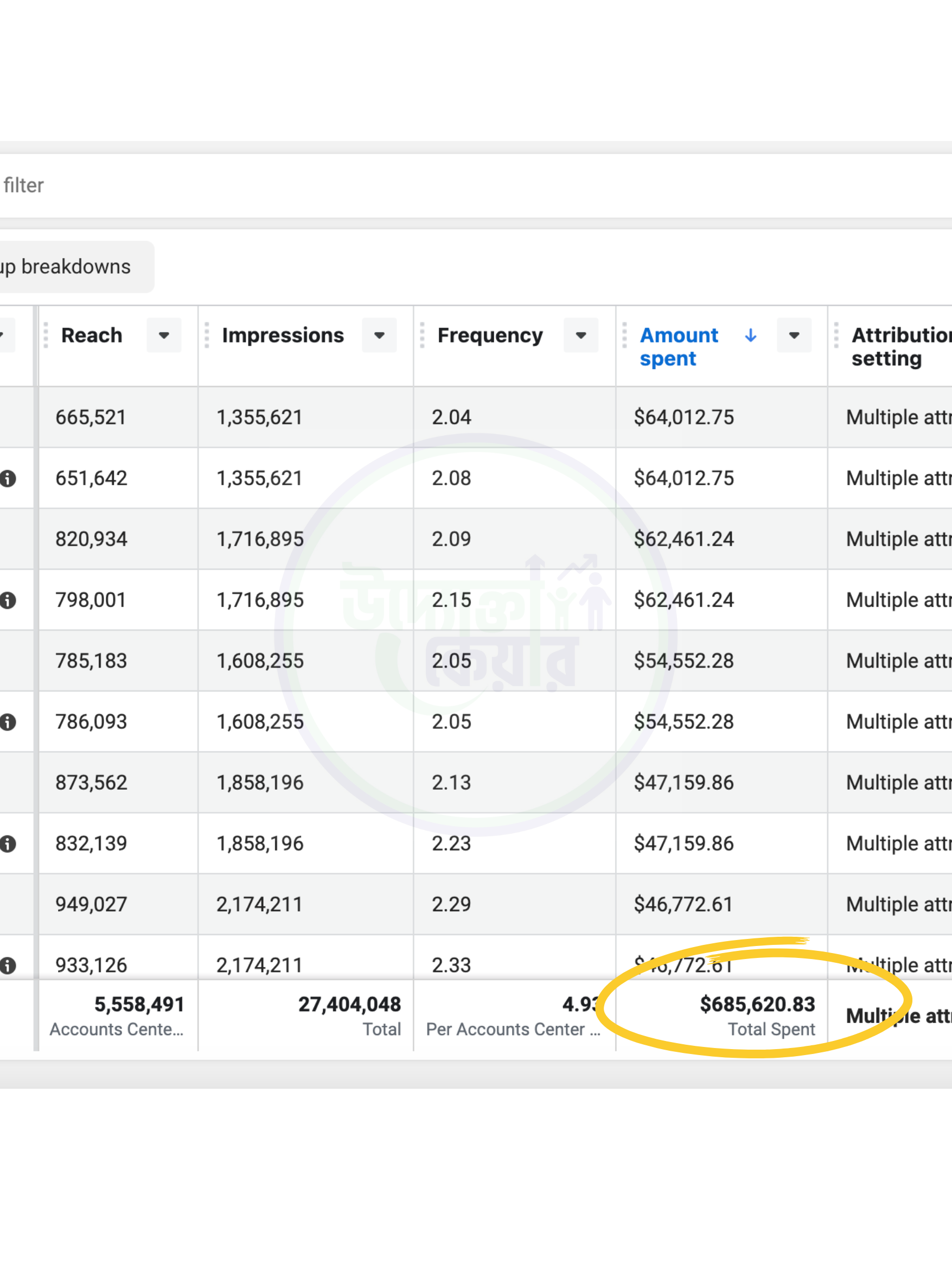Click info icon beside the 798,001 reach row
Image resolution: width=952 pixels, height=1270 pixels.
(8, 600)
